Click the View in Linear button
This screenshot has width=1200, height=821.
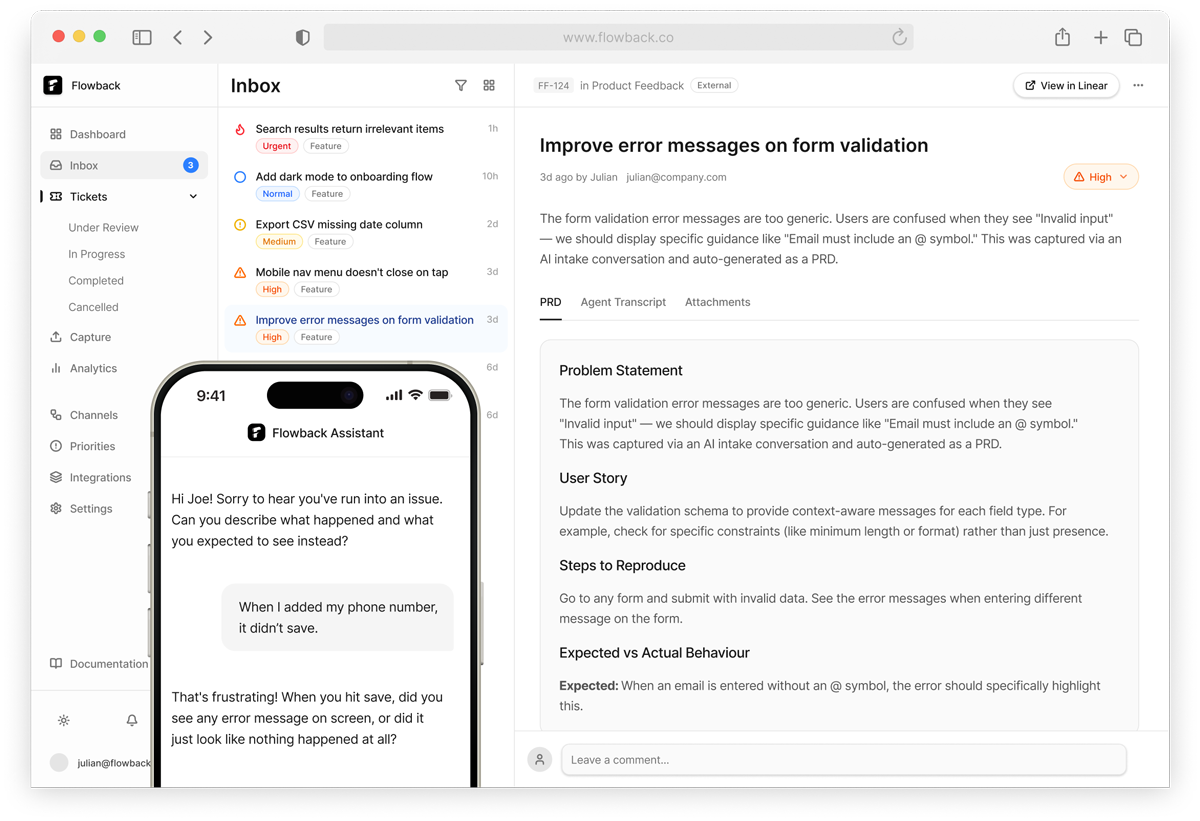(1066, 86)
